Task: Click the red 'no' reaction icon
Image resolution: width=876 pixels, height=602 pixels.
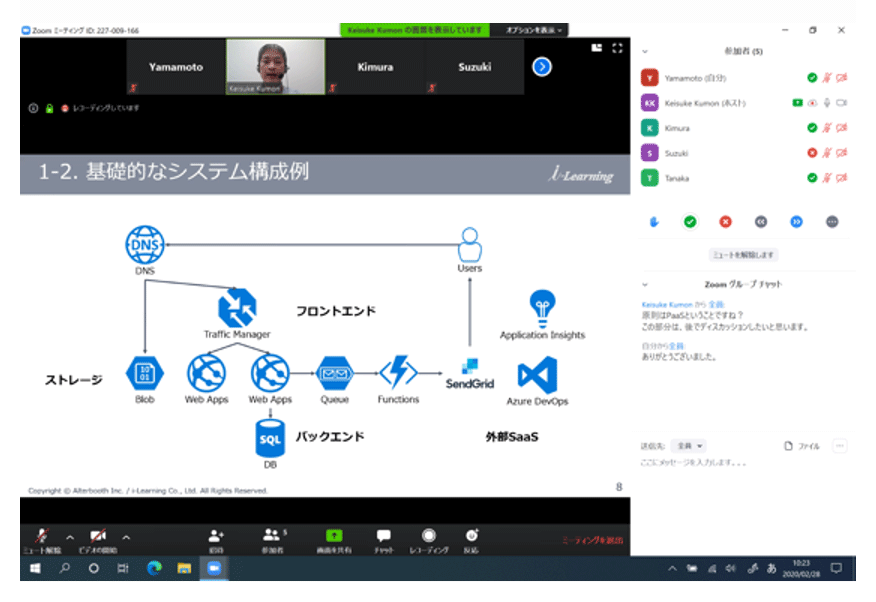Action: tap(725, 222)
